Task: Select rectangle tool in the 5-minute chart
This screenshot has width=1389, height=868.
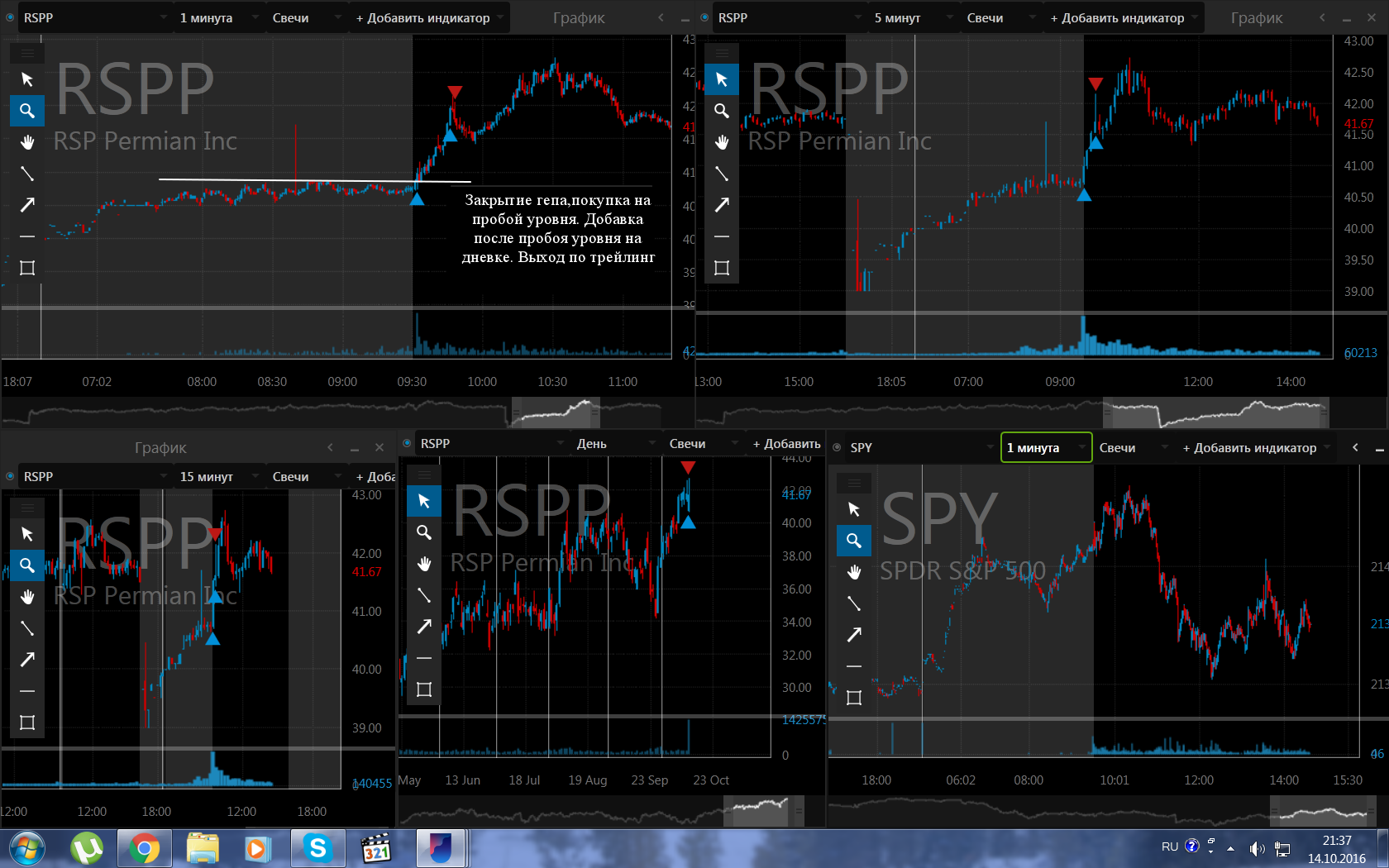Action: 722,268
